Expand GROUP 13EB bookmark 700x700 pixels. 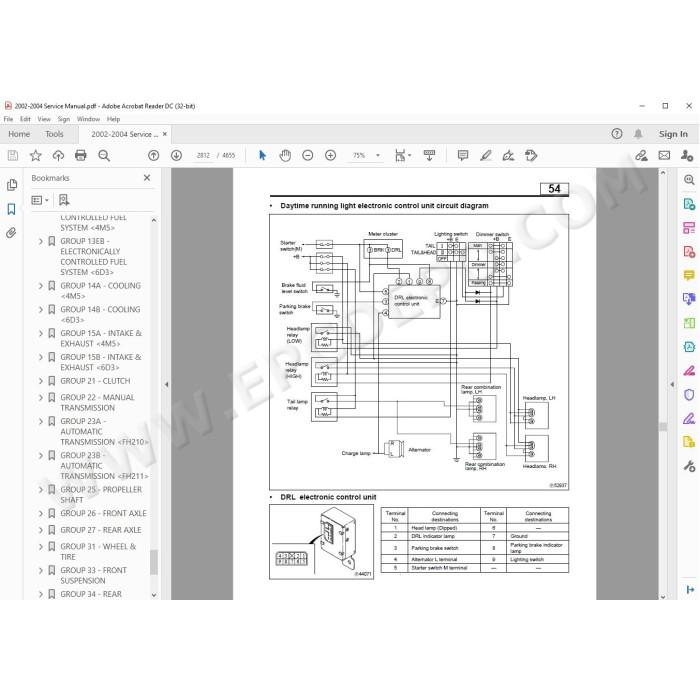pyautogui.click(x=41, y=242)
